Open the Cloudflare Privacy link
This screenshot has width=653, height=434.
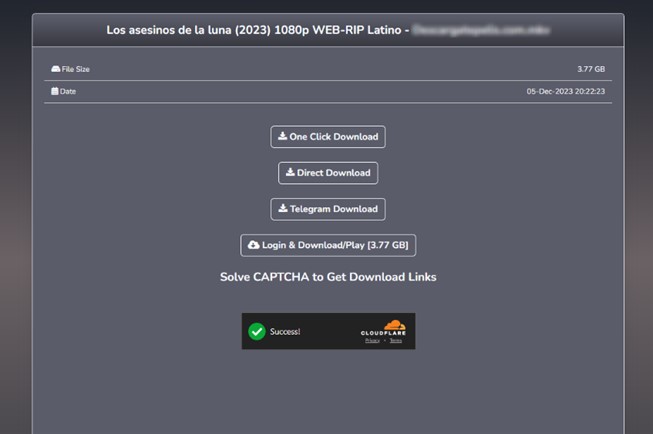pos(372,341)
